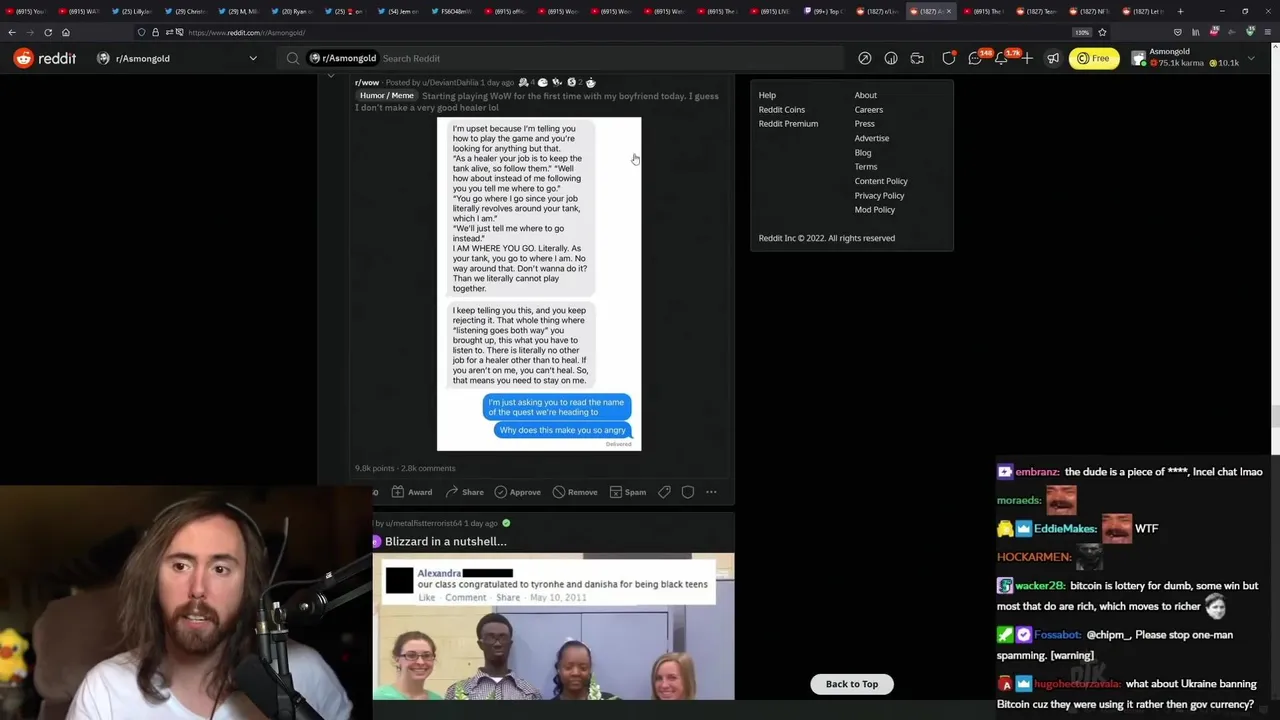Switch to the Twitter (25) Lillyda tab
The image size is (1280, 720).
coord(131,11)
